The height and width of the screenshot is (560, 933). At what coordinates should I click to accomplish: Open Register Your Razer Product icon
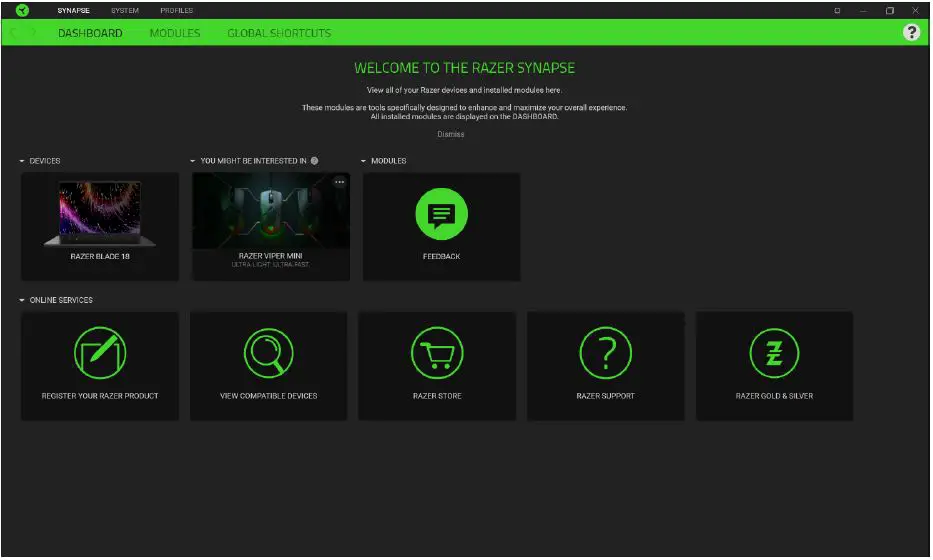click(x=100, y=353)
